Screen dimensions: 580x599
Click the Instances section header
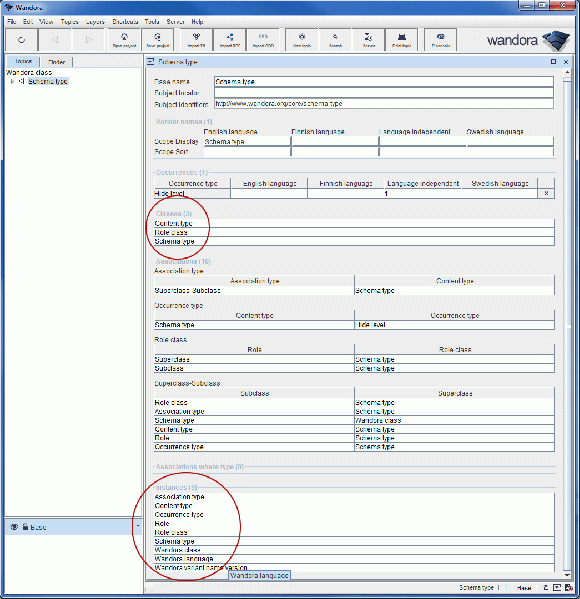(x=176, y=487)
